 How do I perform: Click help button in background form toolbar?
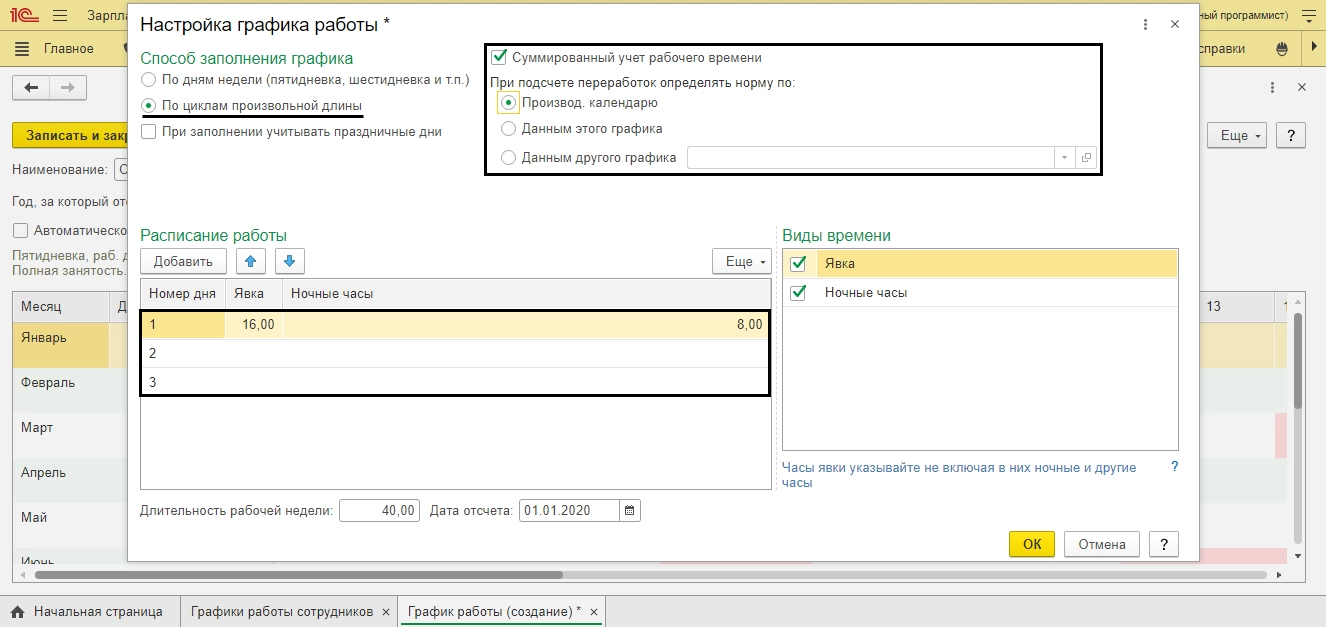(x=1292, y=135)
